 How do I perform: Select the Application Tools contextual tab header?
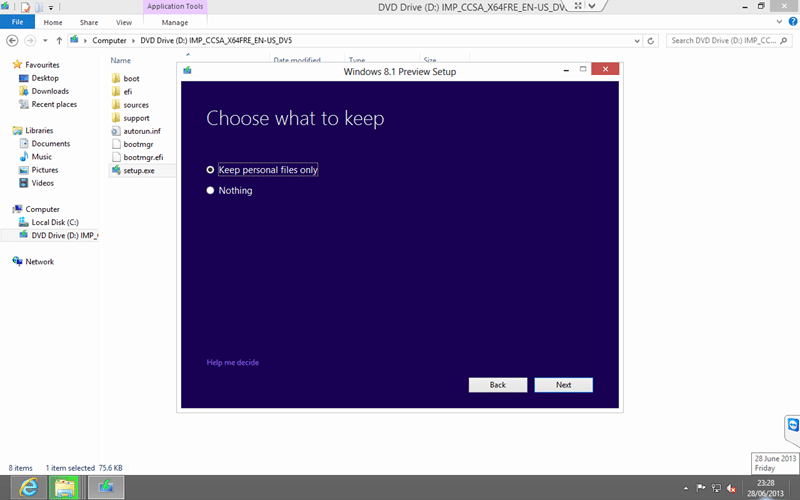[175, 6]
